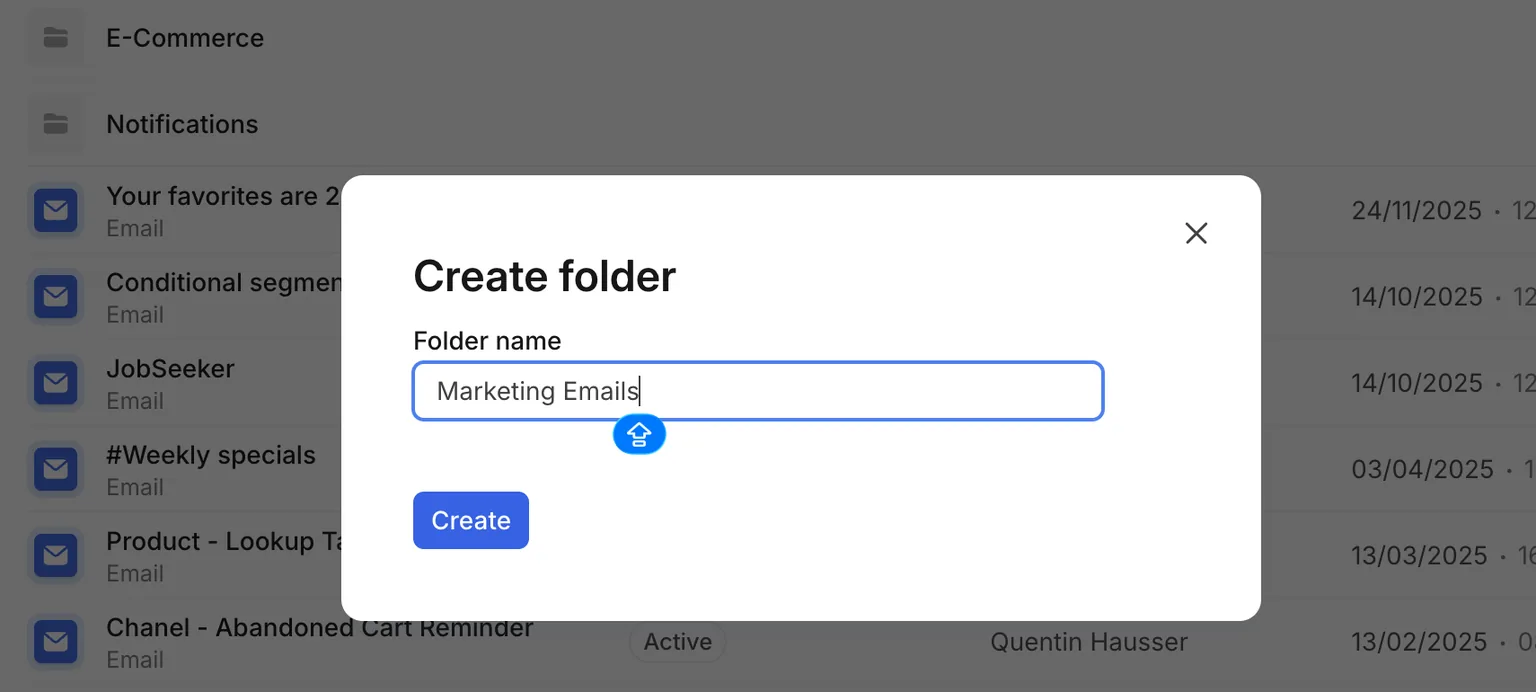Click the Folder name input field

tap(758, 391)
